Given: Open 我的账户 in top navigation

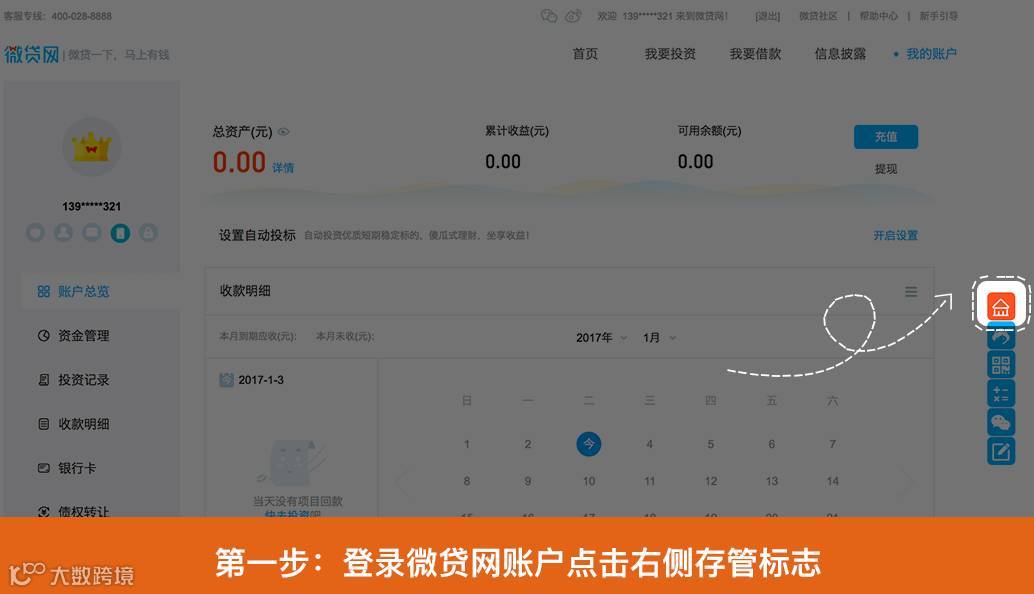Looking at the screenshot, I should coord(930,54).
